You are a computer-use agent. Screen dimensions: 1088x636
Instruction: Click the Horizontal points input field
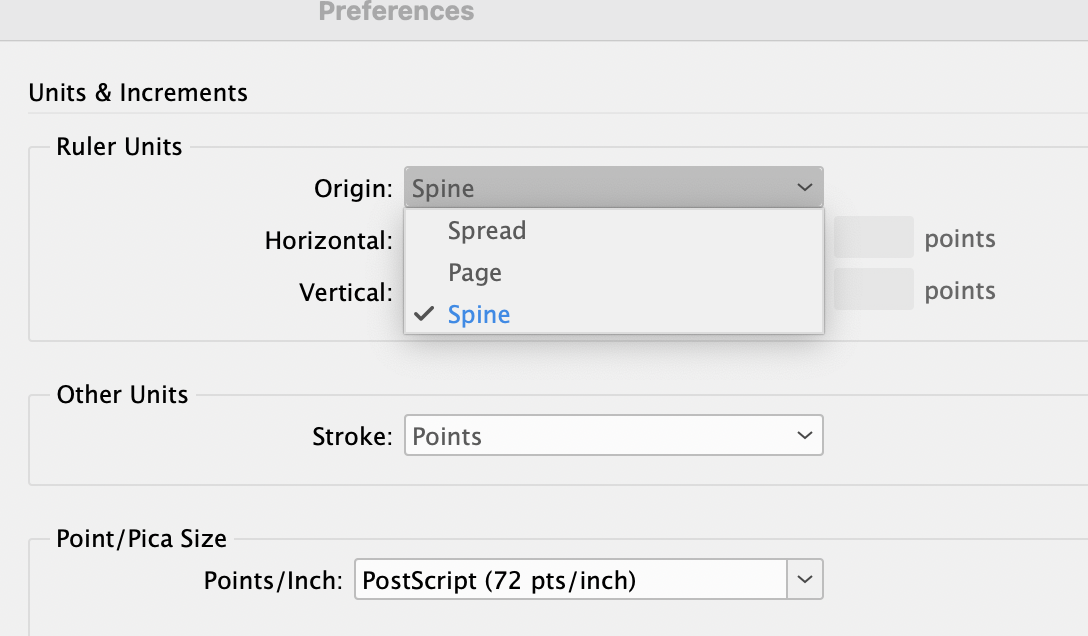point(871,237)
